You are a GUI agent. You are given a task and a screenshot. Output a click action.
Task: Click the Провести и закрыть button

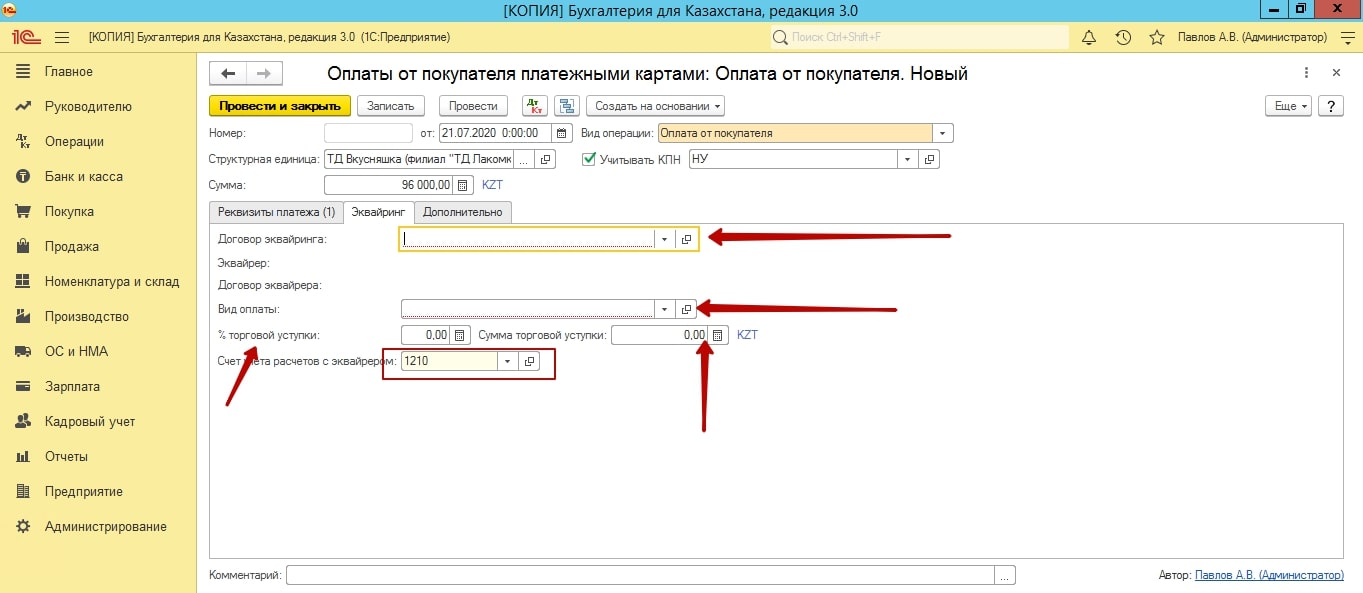click(279, 106)
